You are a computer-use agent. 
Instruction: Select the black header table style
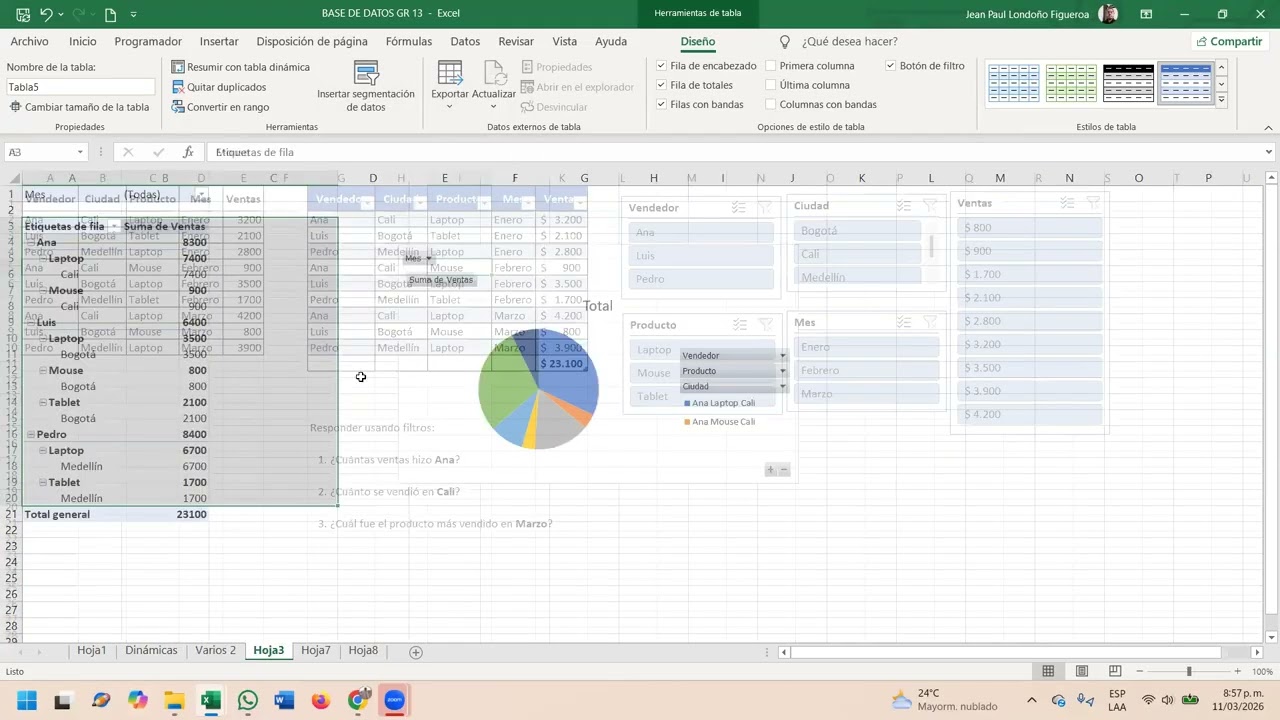click(x=1128, y=84)
